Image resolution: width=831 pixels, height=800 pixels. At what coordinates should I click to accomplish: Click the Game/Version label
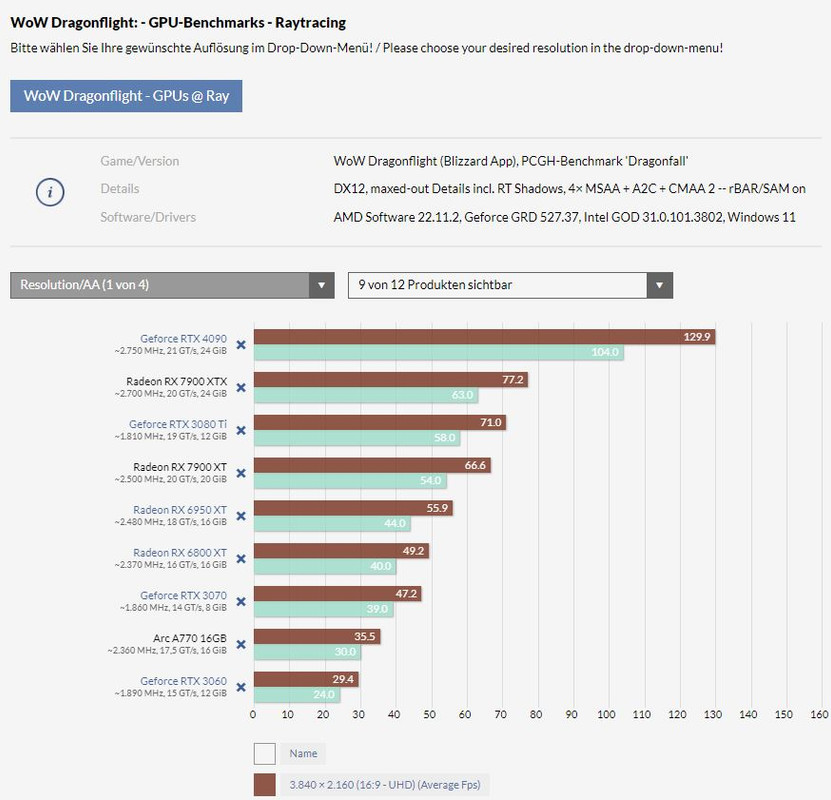[139, 161]
